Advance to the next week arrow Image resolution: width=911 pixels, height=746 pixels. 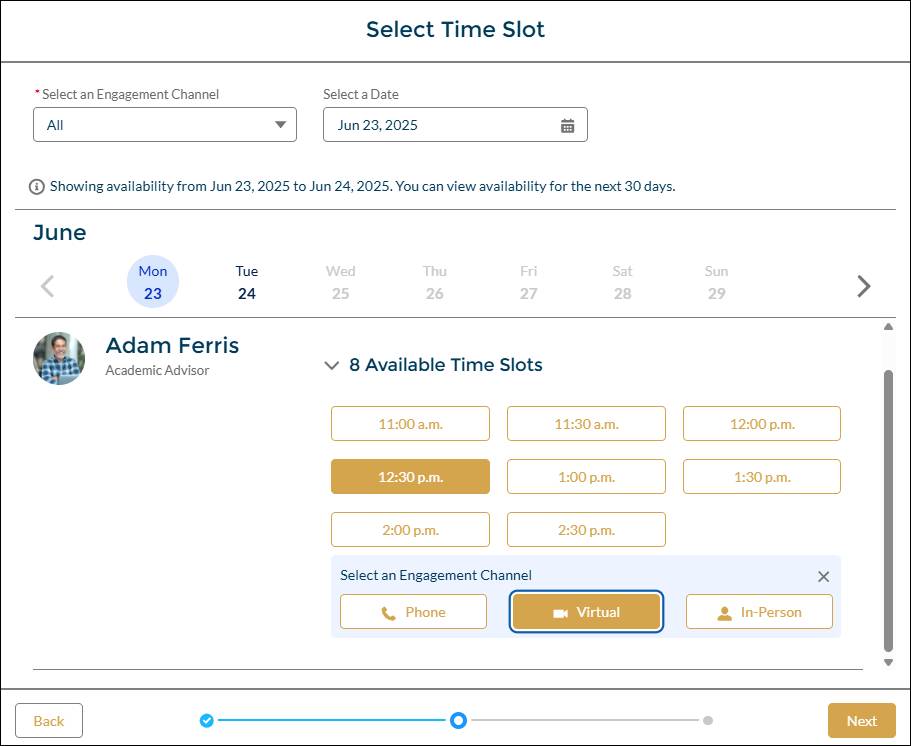click(863, 286)
